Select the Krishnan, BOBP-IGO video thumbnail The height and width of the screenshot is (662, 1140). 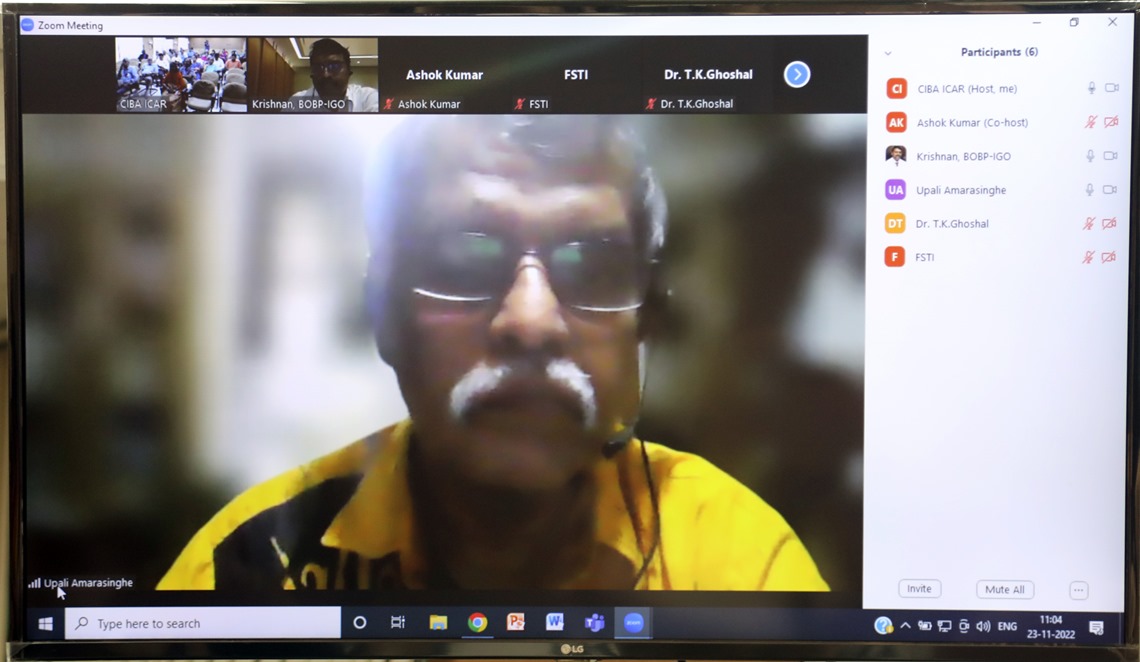313,74
